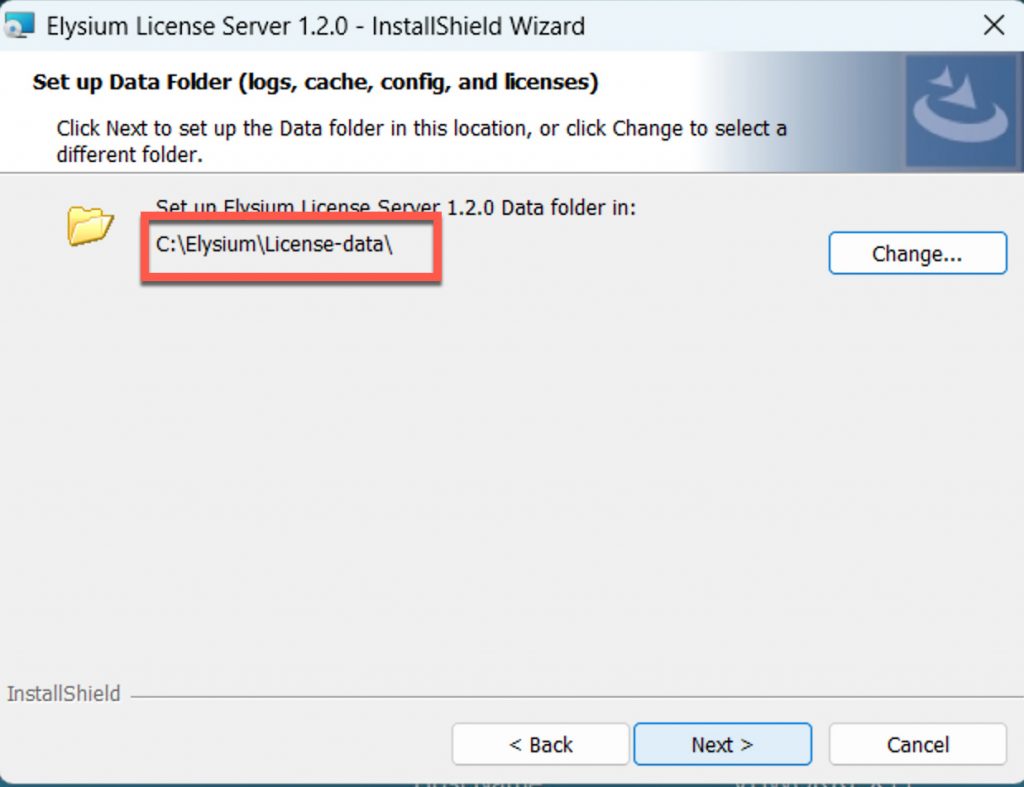Click the InstallShield logo in the header banner

tap(958, 110)
